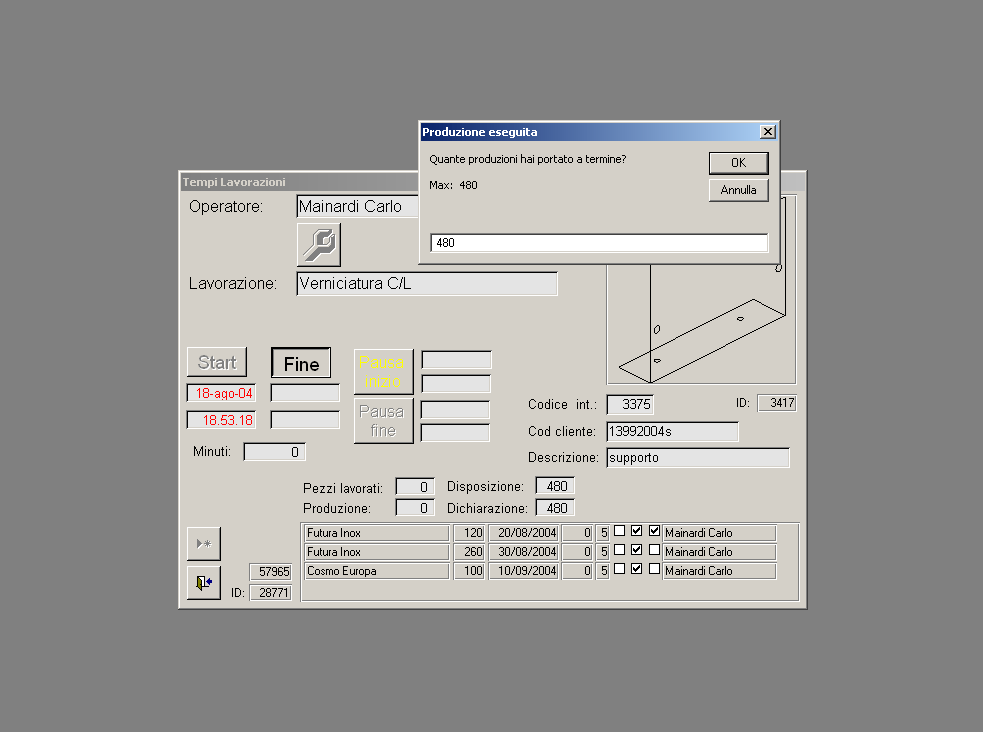This screenshot has width=983, height=732.
Task: Click the wrench tool icon button
Action: pos(318,244)
